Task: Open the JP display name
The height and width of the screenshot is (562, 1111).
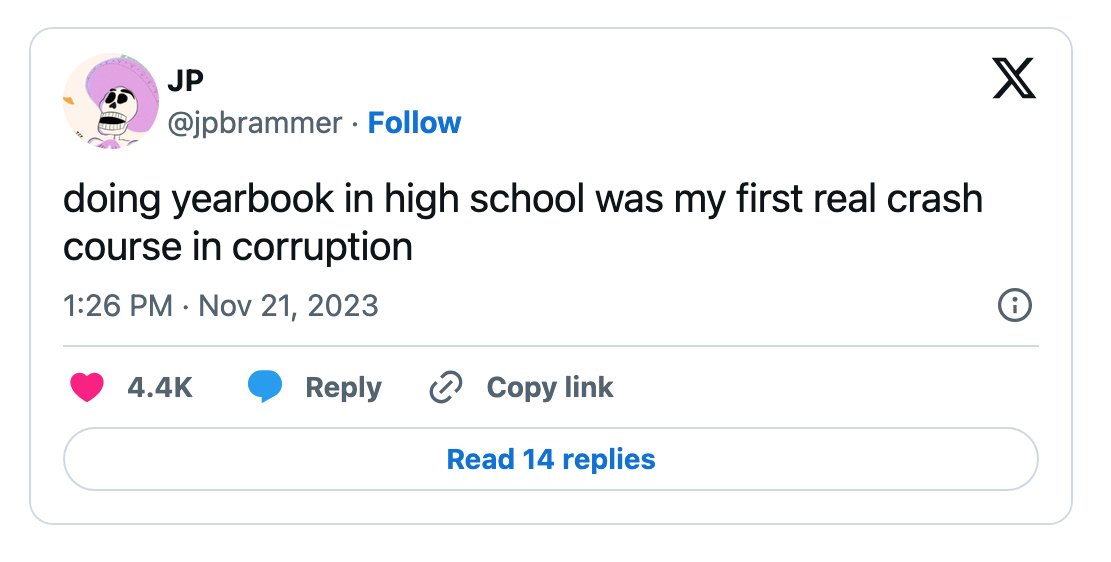Action: (x=186, y=81)
